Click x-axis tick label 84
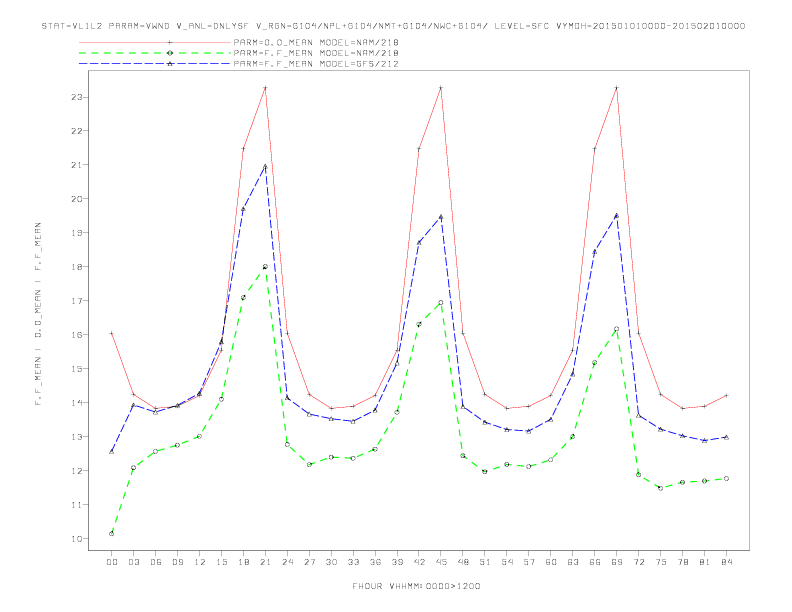Viewport: 792px width, 612px height. pos(727,562)
